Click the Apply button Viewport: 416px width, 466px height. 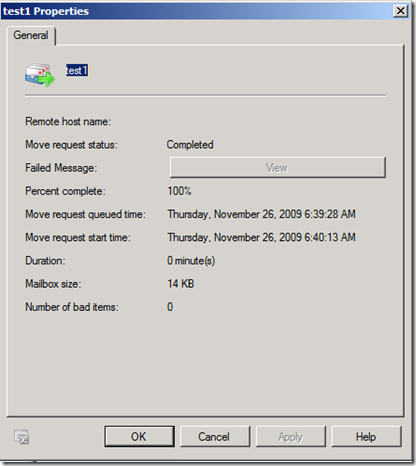coord(290,436)
